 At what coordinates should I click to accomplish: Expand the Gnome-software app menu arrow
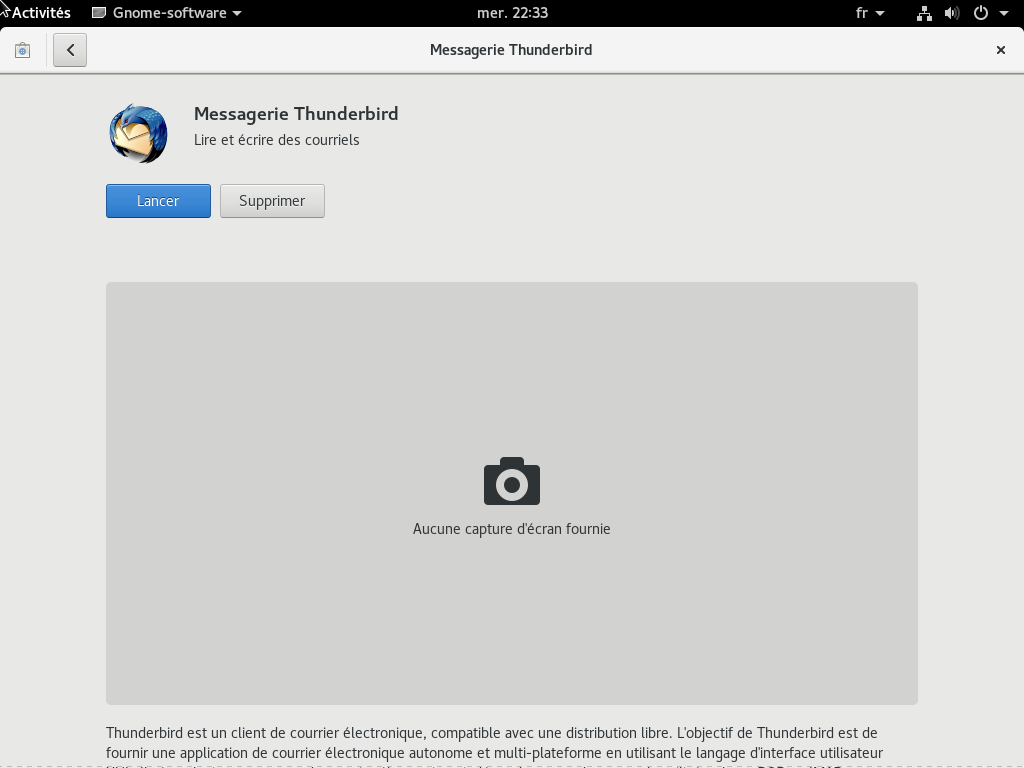pyautogui.click(x=237, y=13)
